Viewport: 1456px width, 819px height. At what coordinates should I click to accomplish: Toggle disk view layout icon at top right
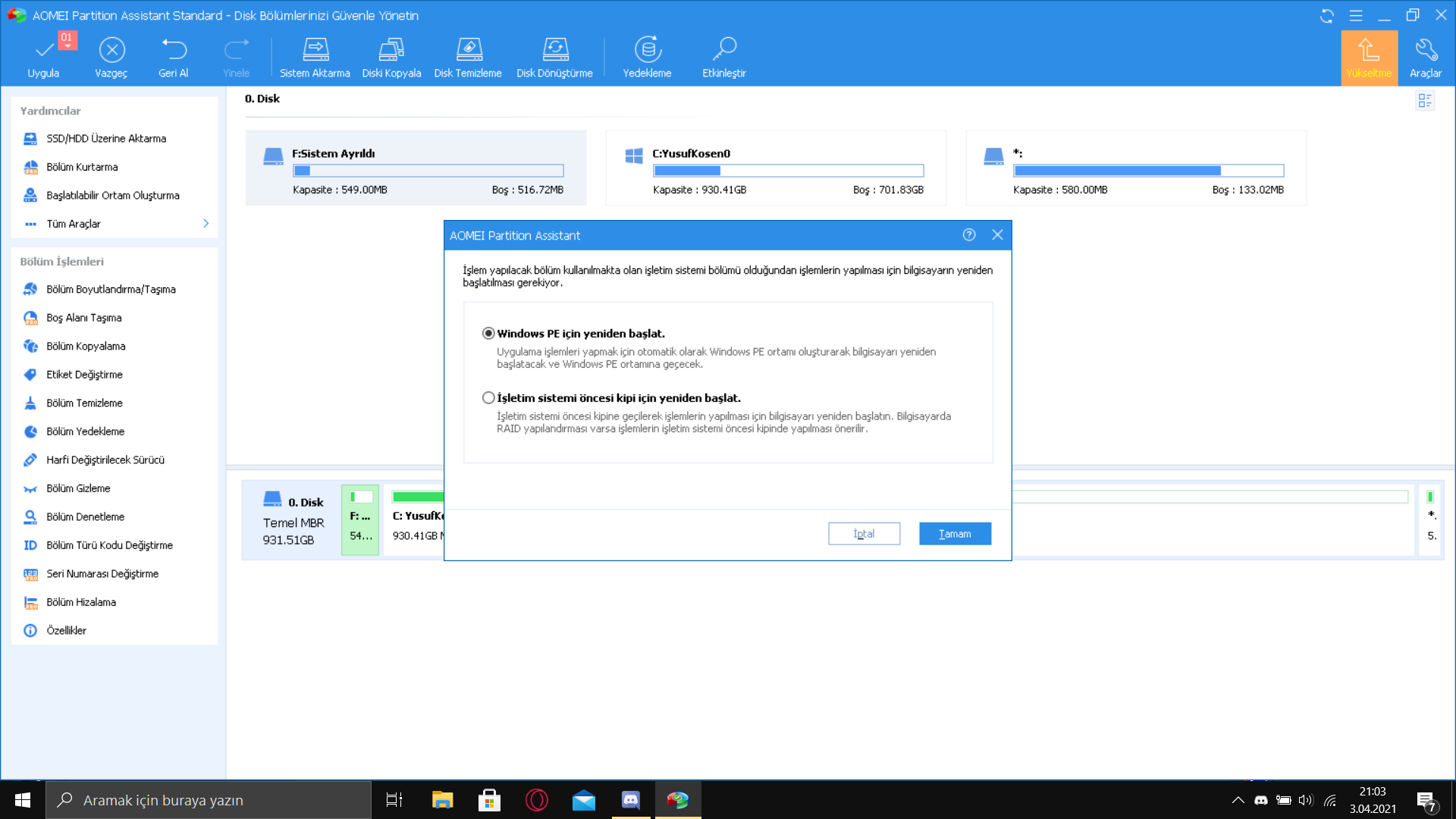[x=1425, y=100]
